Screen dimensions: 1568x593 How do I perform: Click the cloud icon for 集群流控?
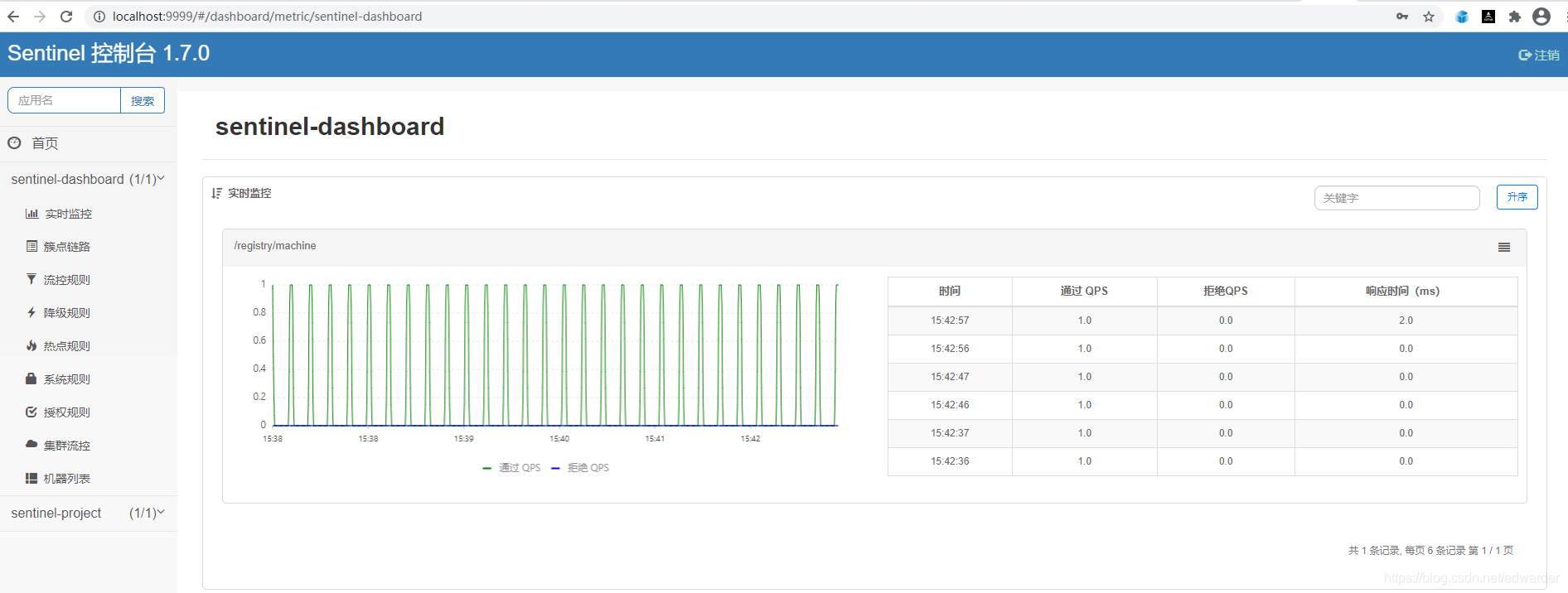point(31,445)
